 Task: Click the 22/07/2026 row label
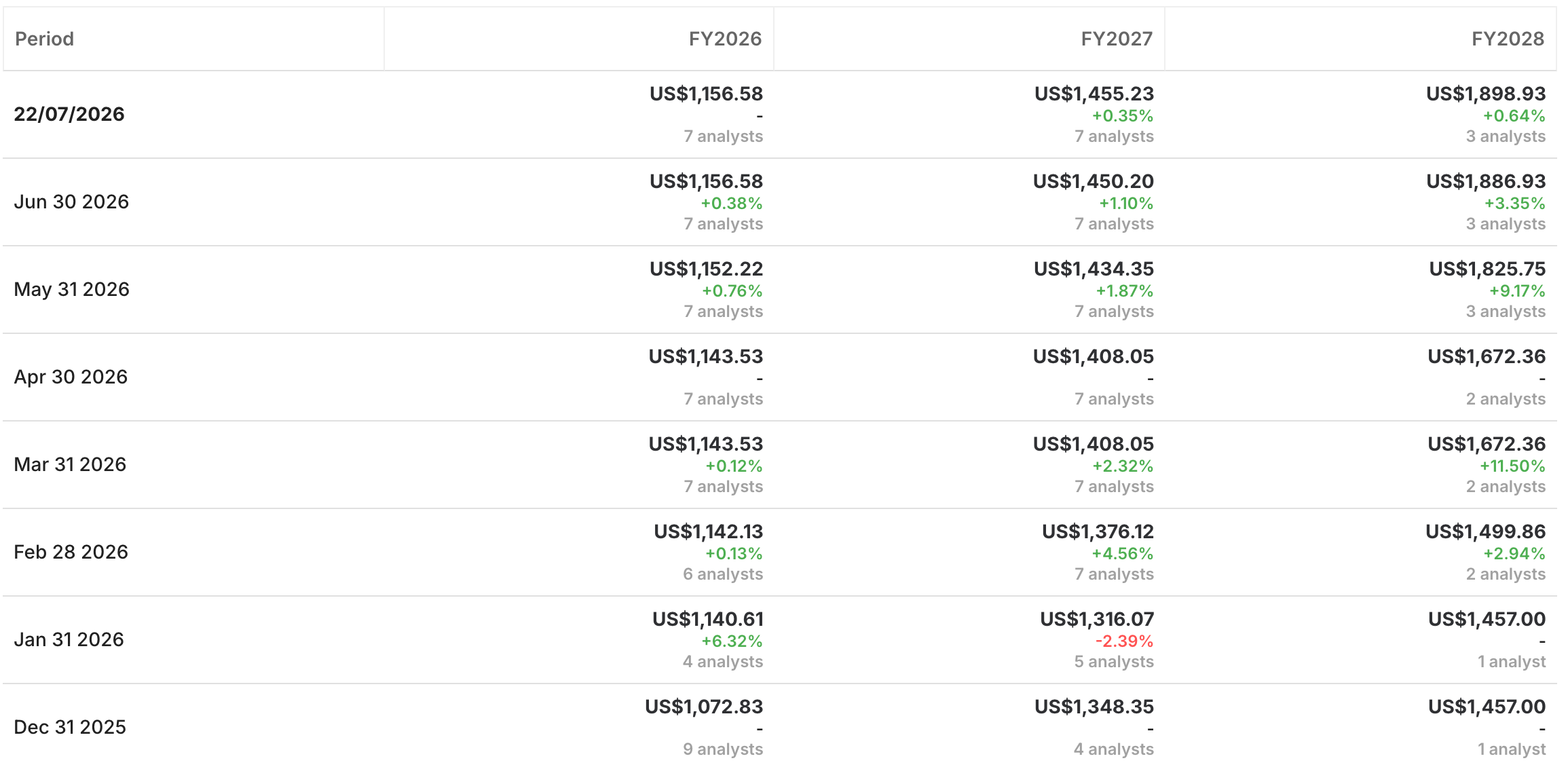69,114
